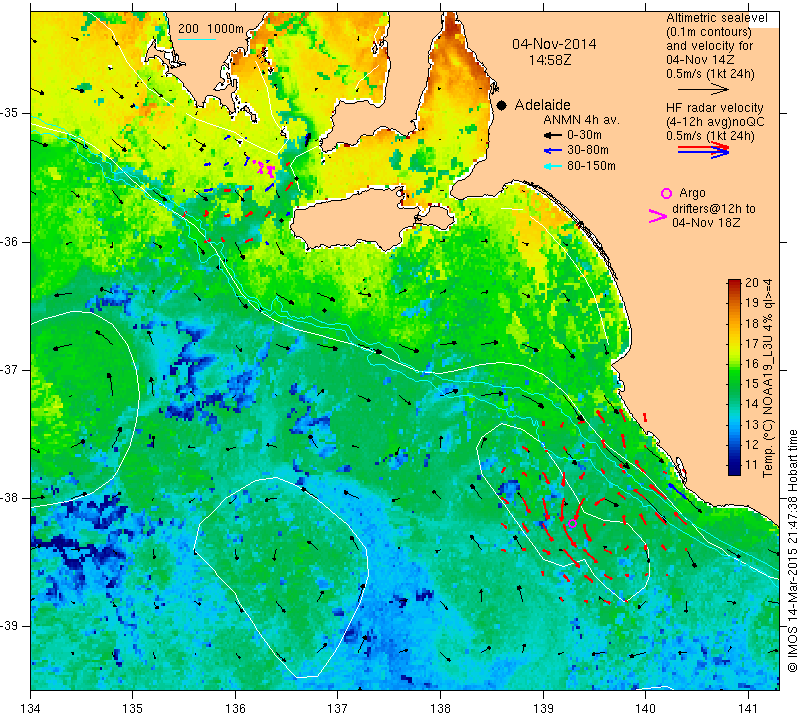Click the '(0.1m contours)' legend text
800x720 pixels.
[x=709, y=32]
